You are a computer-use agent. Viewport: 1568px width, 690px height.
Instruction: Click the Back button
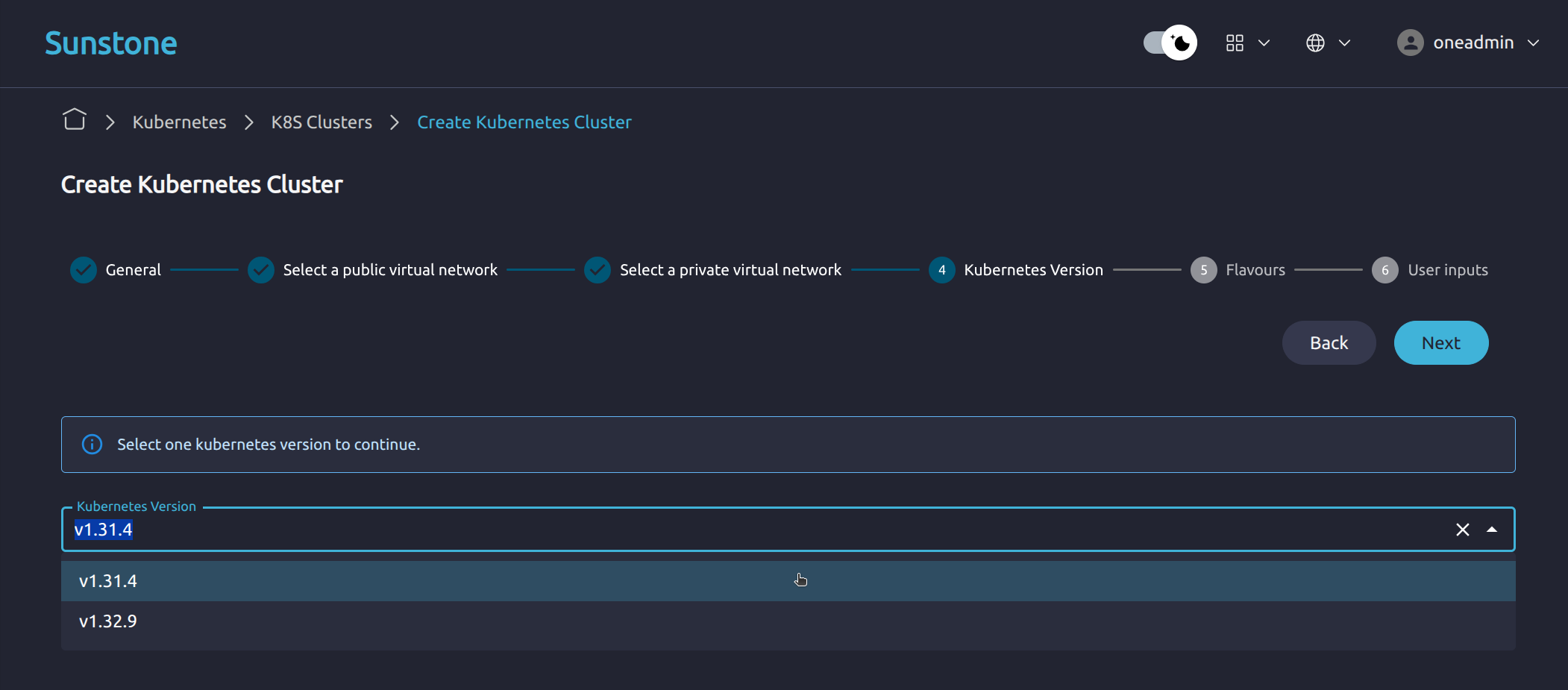click(x=1329, y=343)
